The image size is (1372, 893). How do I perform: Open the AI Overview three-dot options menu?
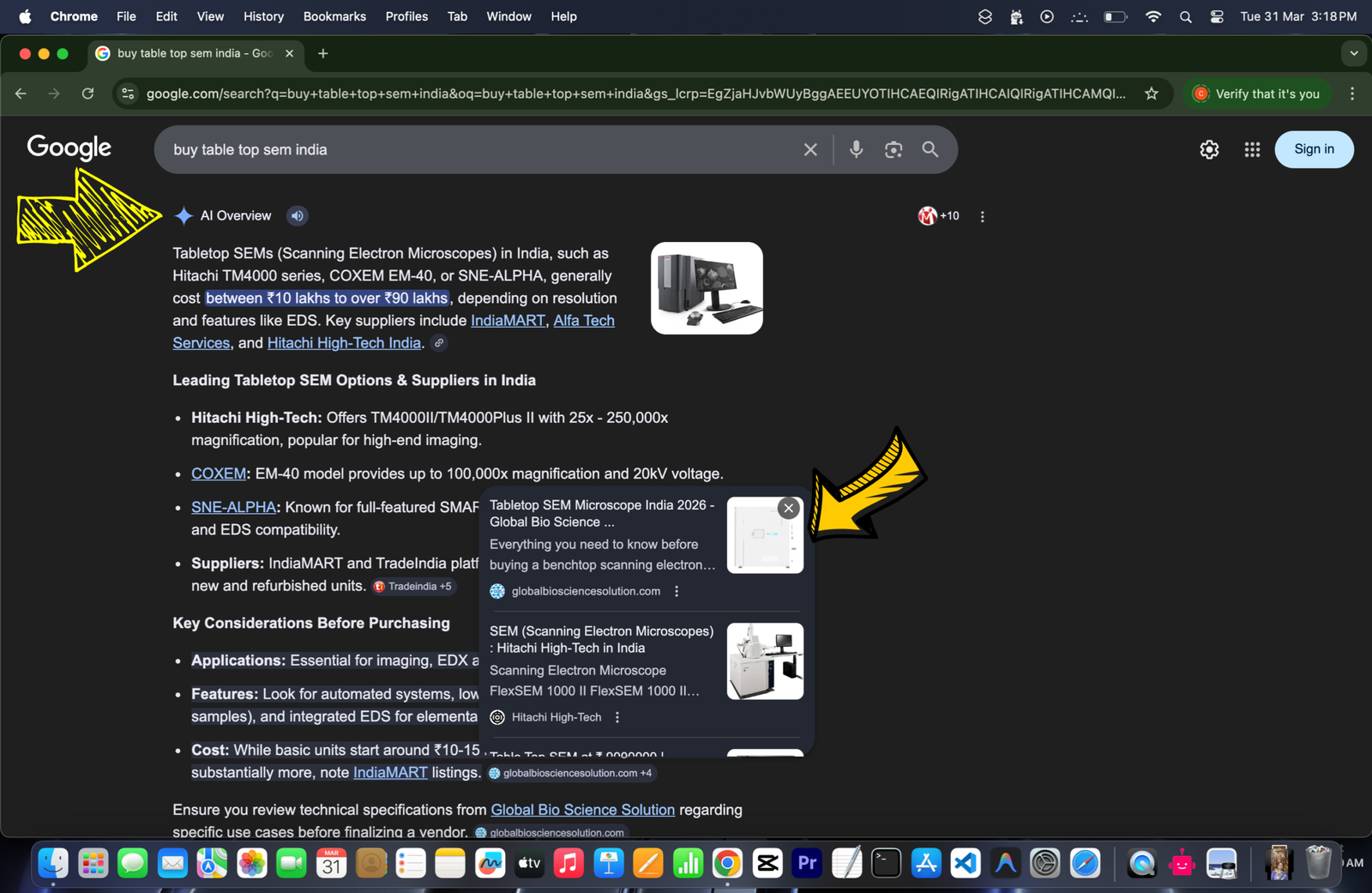(x=983, y=217)
